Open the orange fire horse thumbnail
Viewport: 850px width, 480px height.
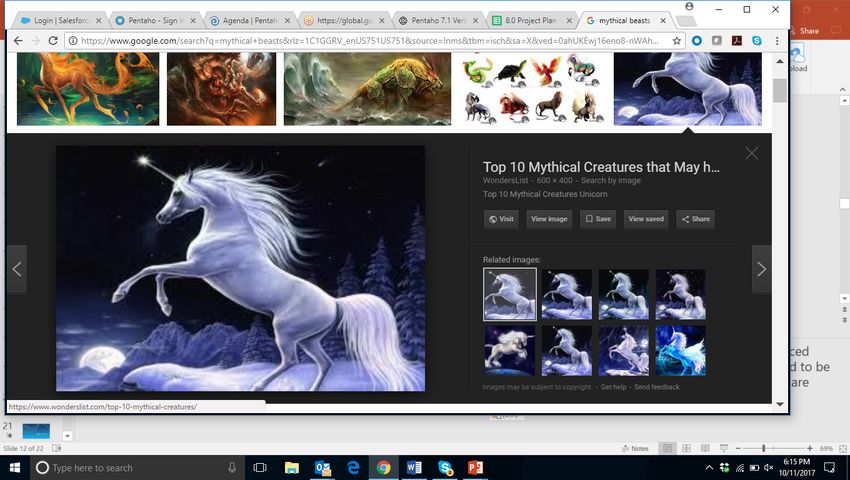(x=88, y=89)
